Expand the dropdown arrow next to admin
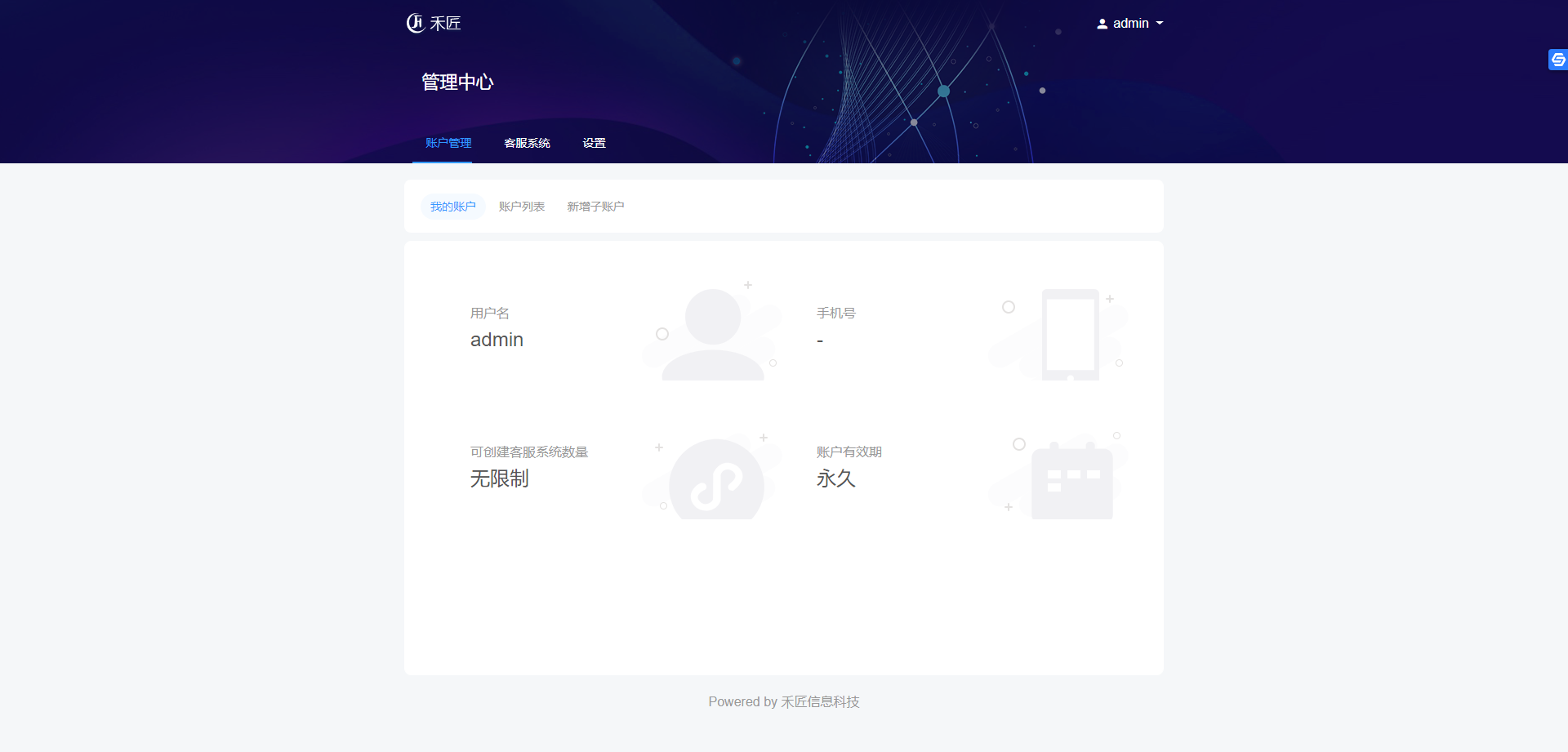 click(x=1160, y=23)
